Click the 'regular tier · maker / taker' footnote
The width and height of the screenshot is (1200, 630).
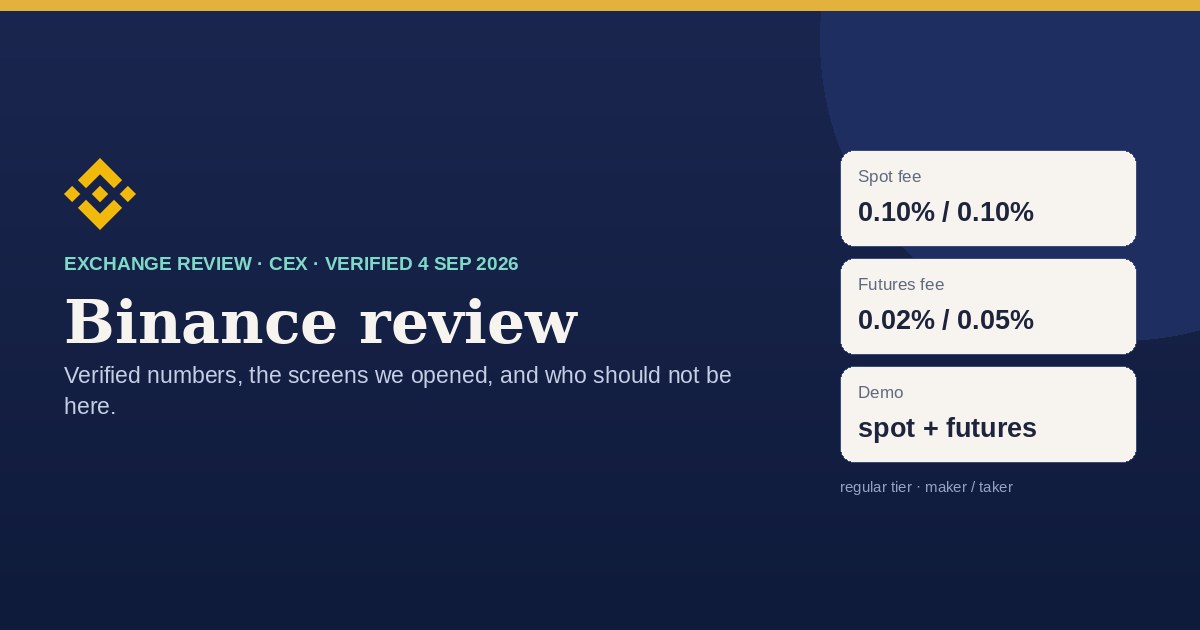pos(926,487)
